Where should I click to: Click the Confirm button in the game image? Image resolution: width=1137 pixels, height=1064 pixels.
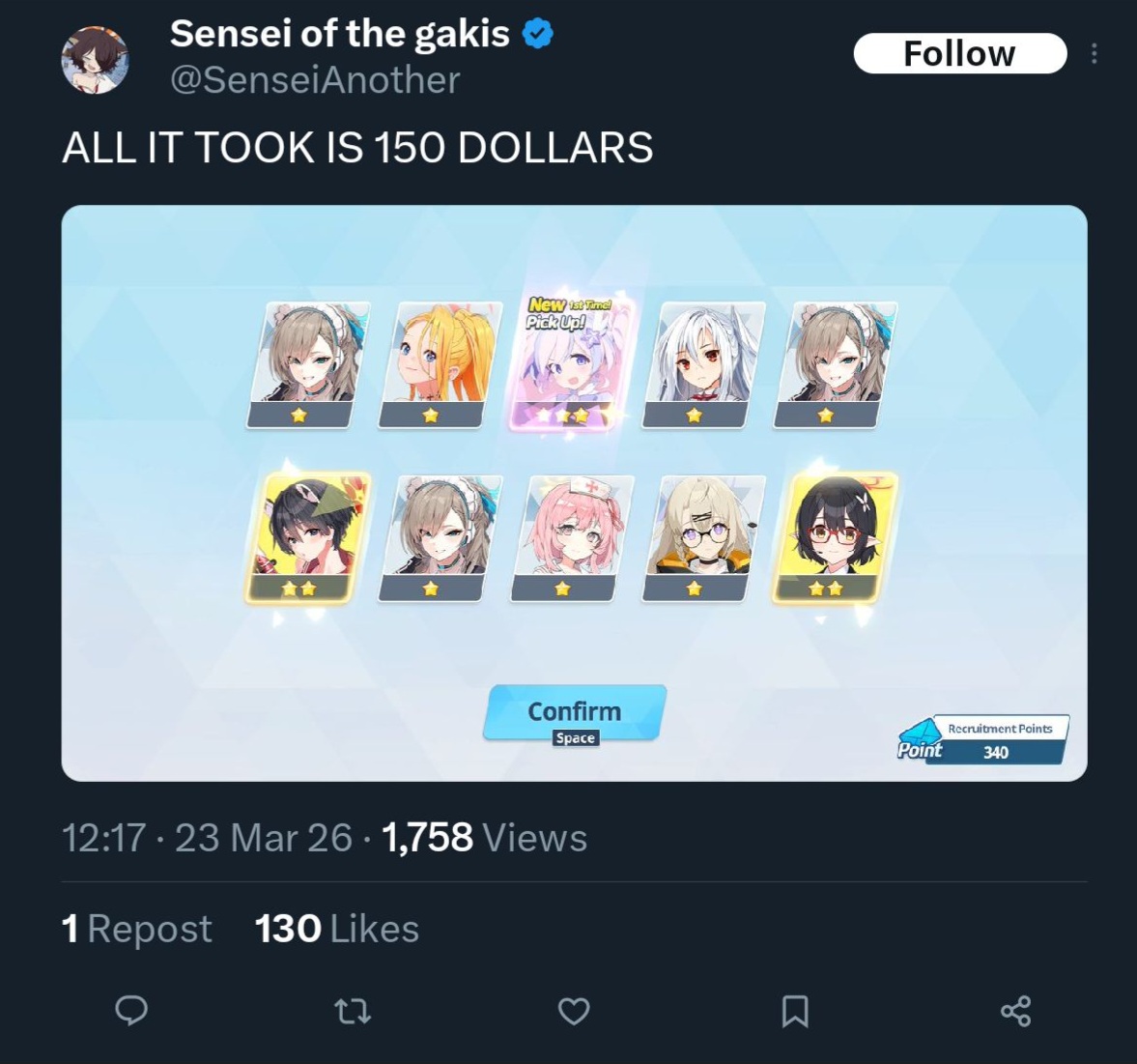(575, 713)
